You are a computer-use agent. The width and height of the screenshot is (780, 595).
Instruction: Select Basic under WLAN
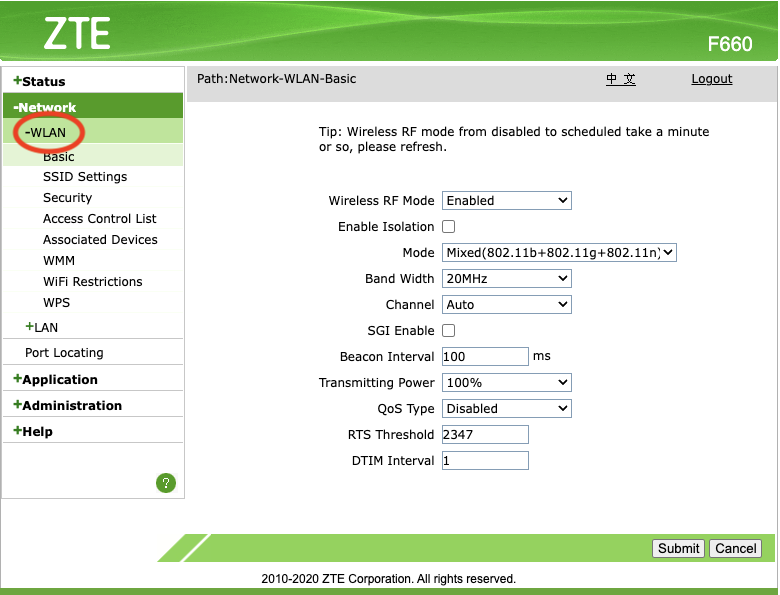pyautogui.click(x=59, y=157)
